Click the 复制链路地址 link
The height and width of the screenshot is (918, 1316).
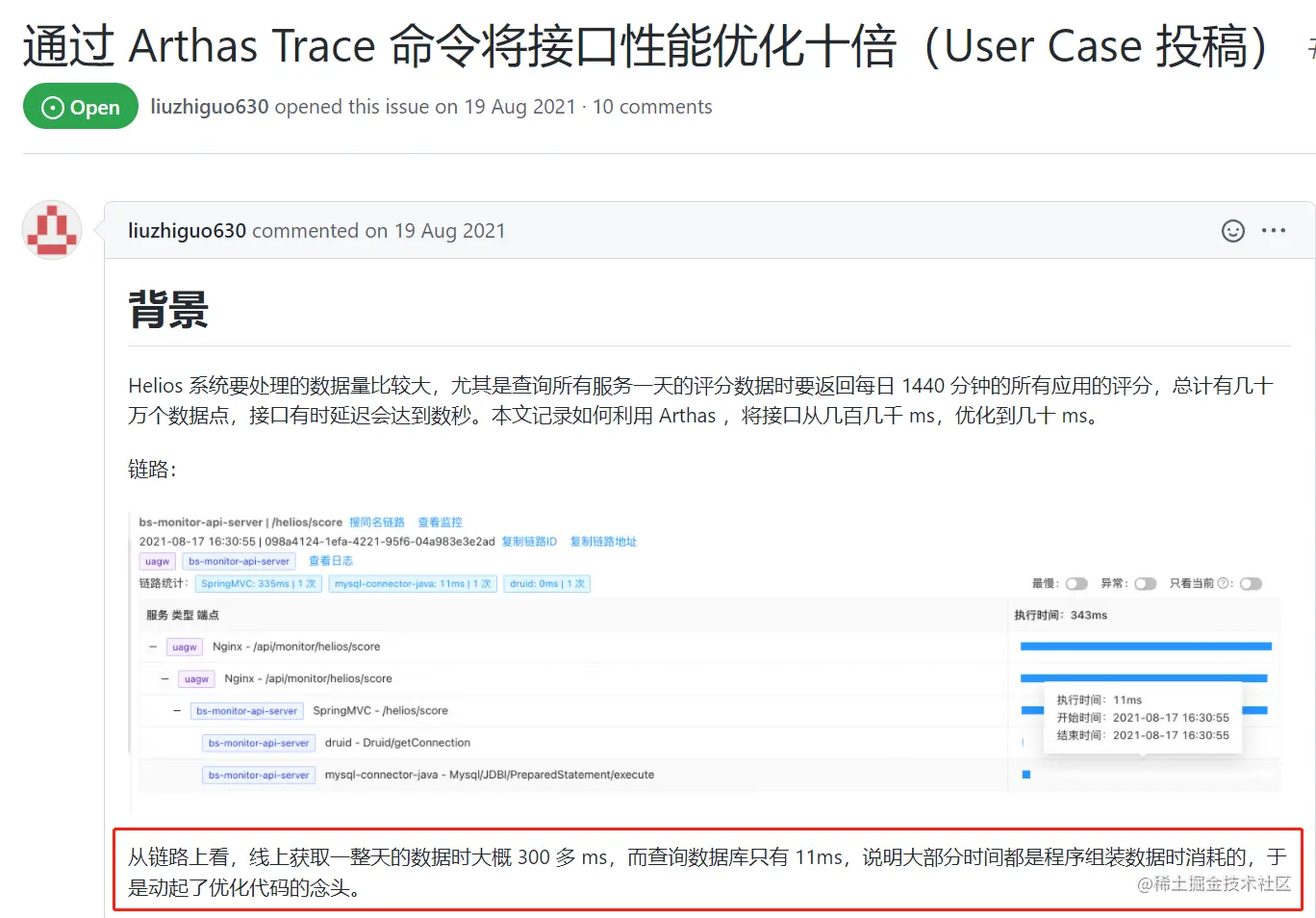tap(603, 542)
